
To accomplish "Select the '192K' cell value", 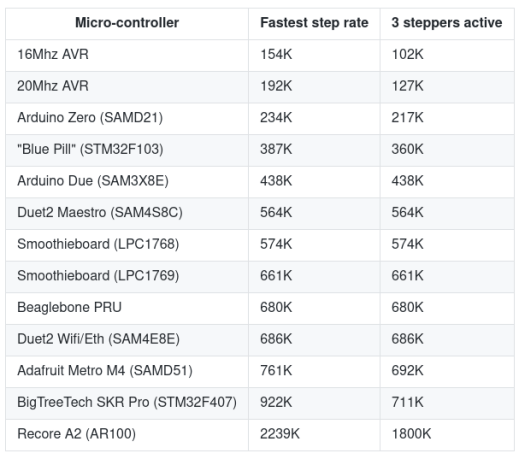I will click(x=276, y=86).
